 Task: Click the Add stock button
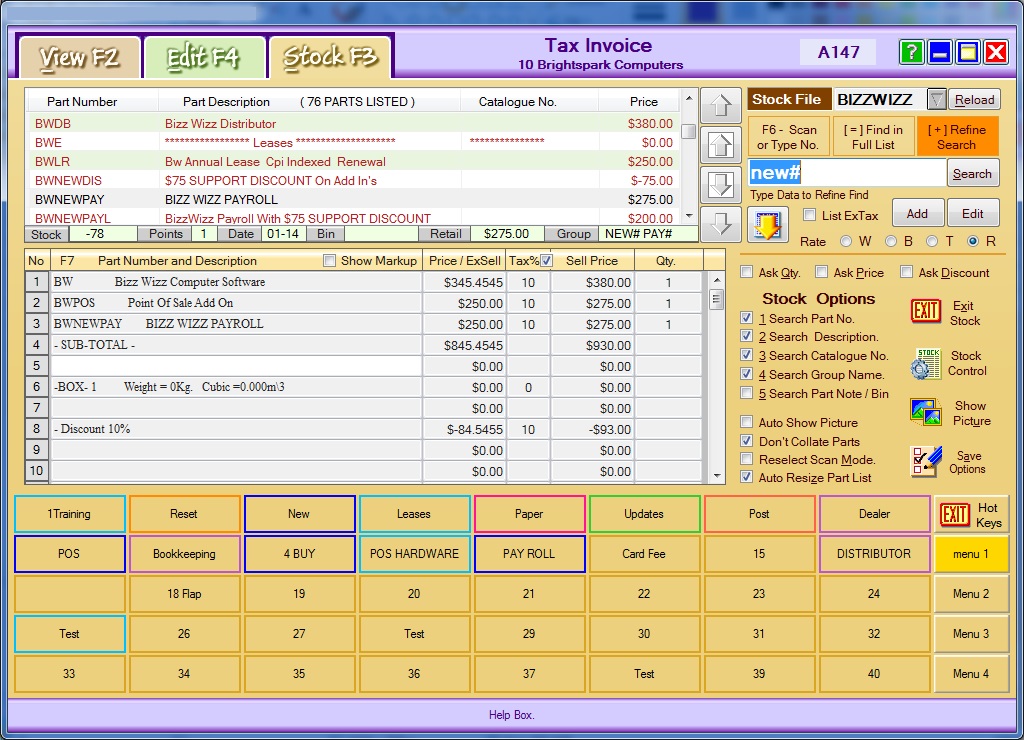pos(917,214)
